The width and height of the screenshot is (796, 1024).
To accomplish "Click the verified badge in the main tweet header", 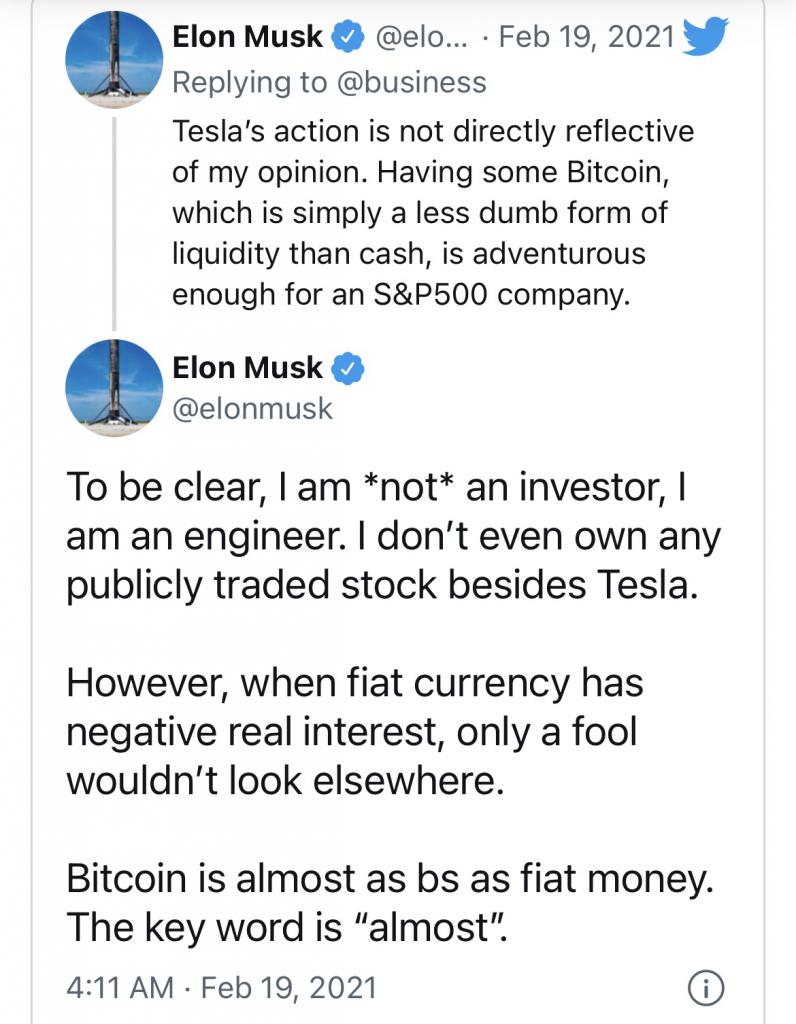I will (x=348, y=368).
